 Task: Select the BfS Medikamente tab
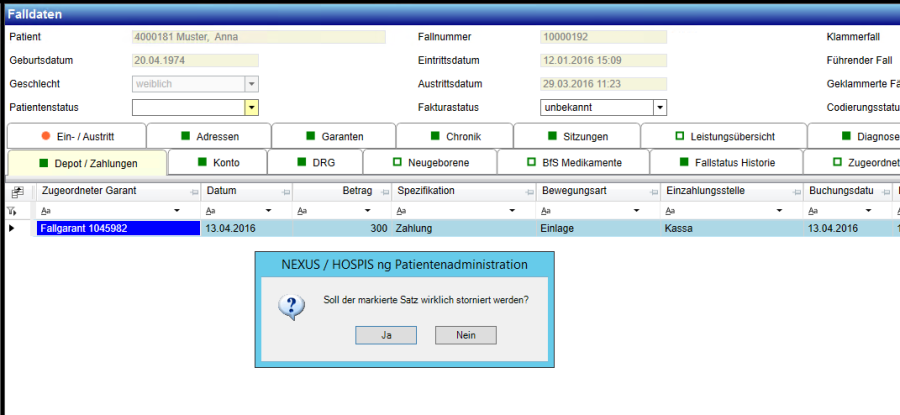coord(573,163)
